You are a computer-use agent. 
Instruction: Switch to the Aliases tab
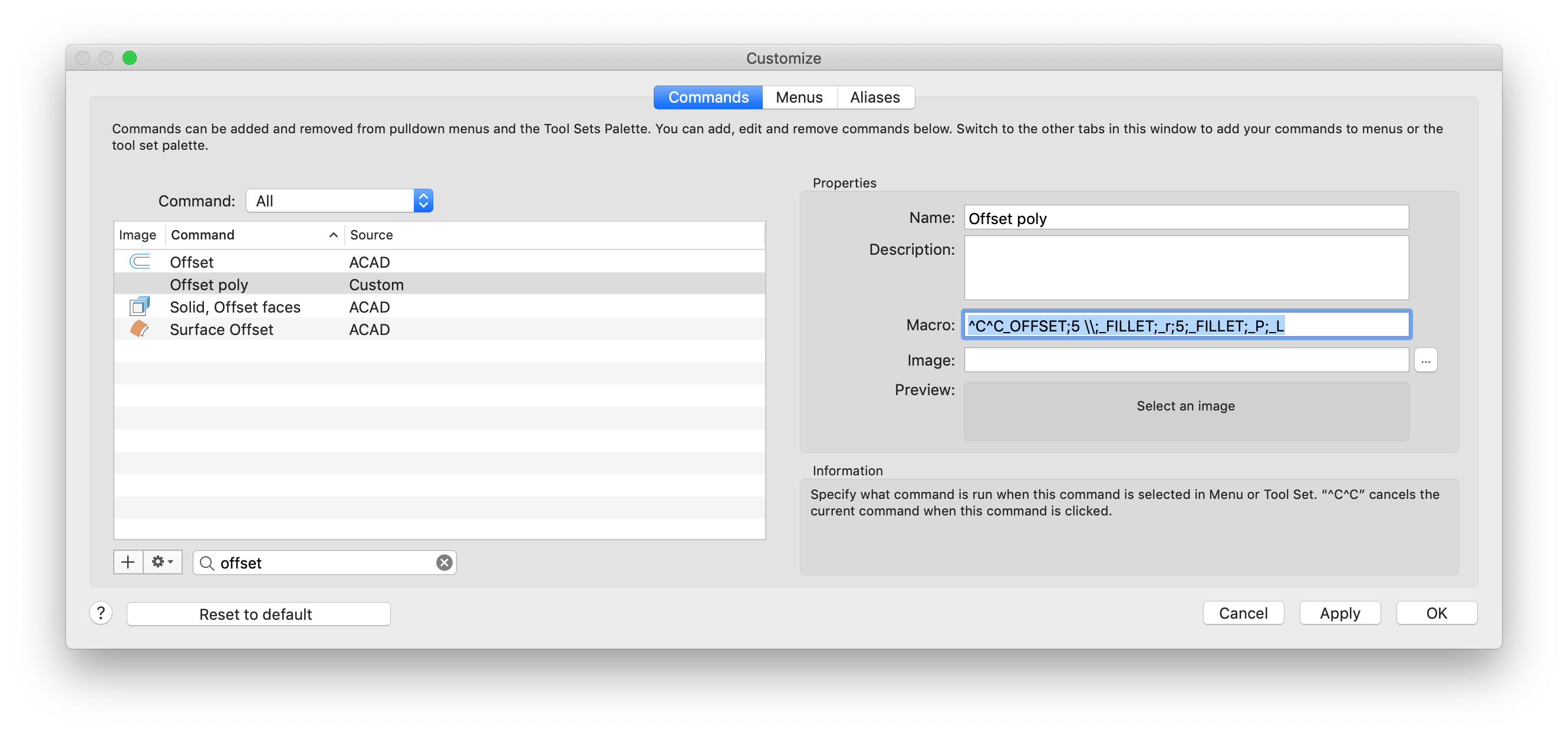(874, 97)
